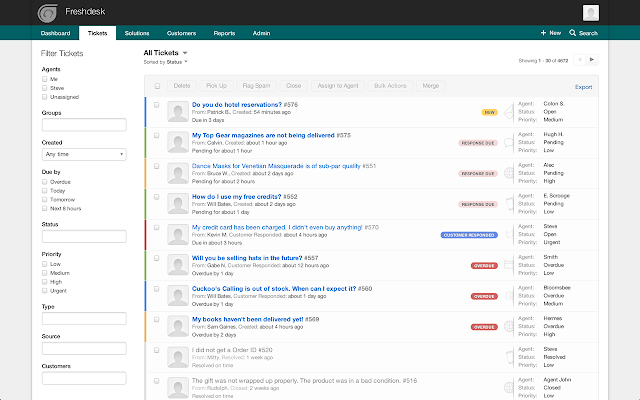Switch to the Tickets tab

click(x=98, y=33)
